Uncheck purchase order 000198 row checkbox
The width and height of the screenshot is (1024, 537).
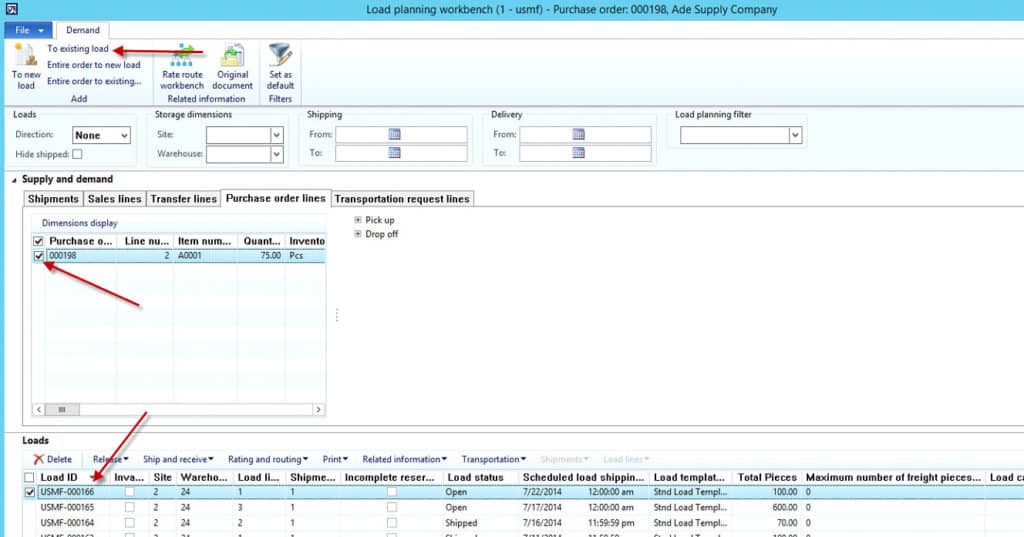pos(38,255)
